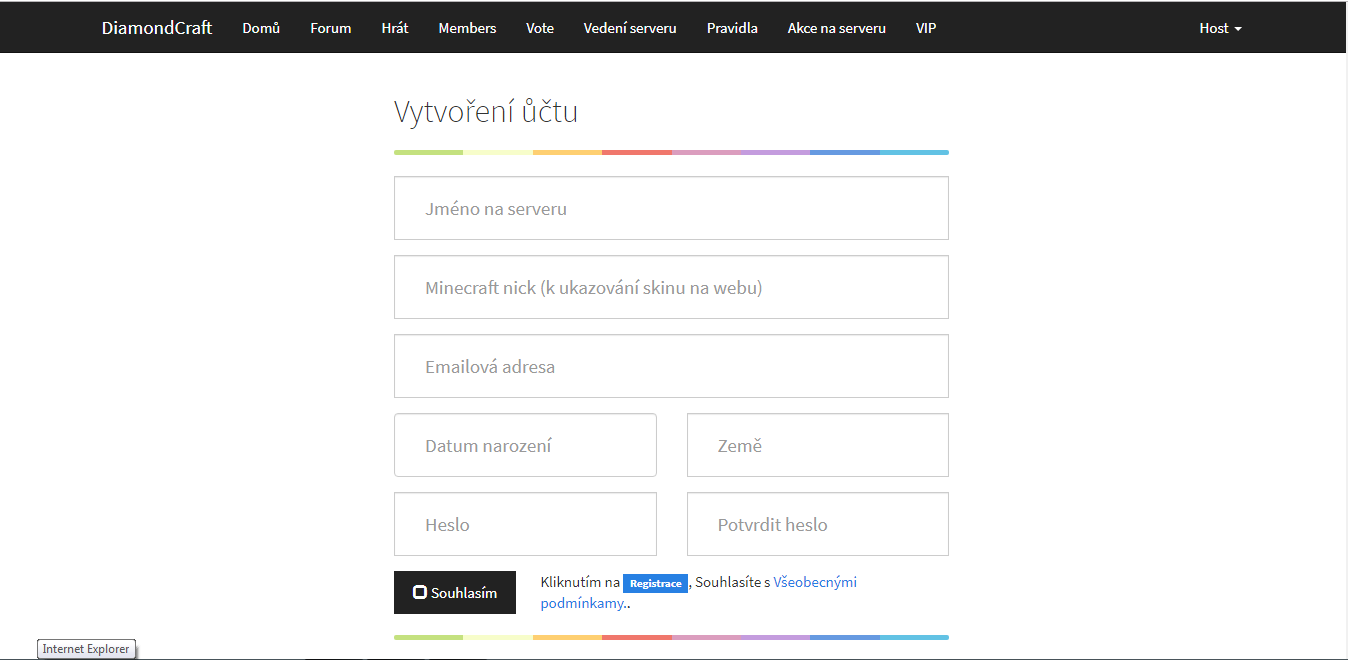Show the Pravidla page

pyautogui.click(x=732, y=28)
